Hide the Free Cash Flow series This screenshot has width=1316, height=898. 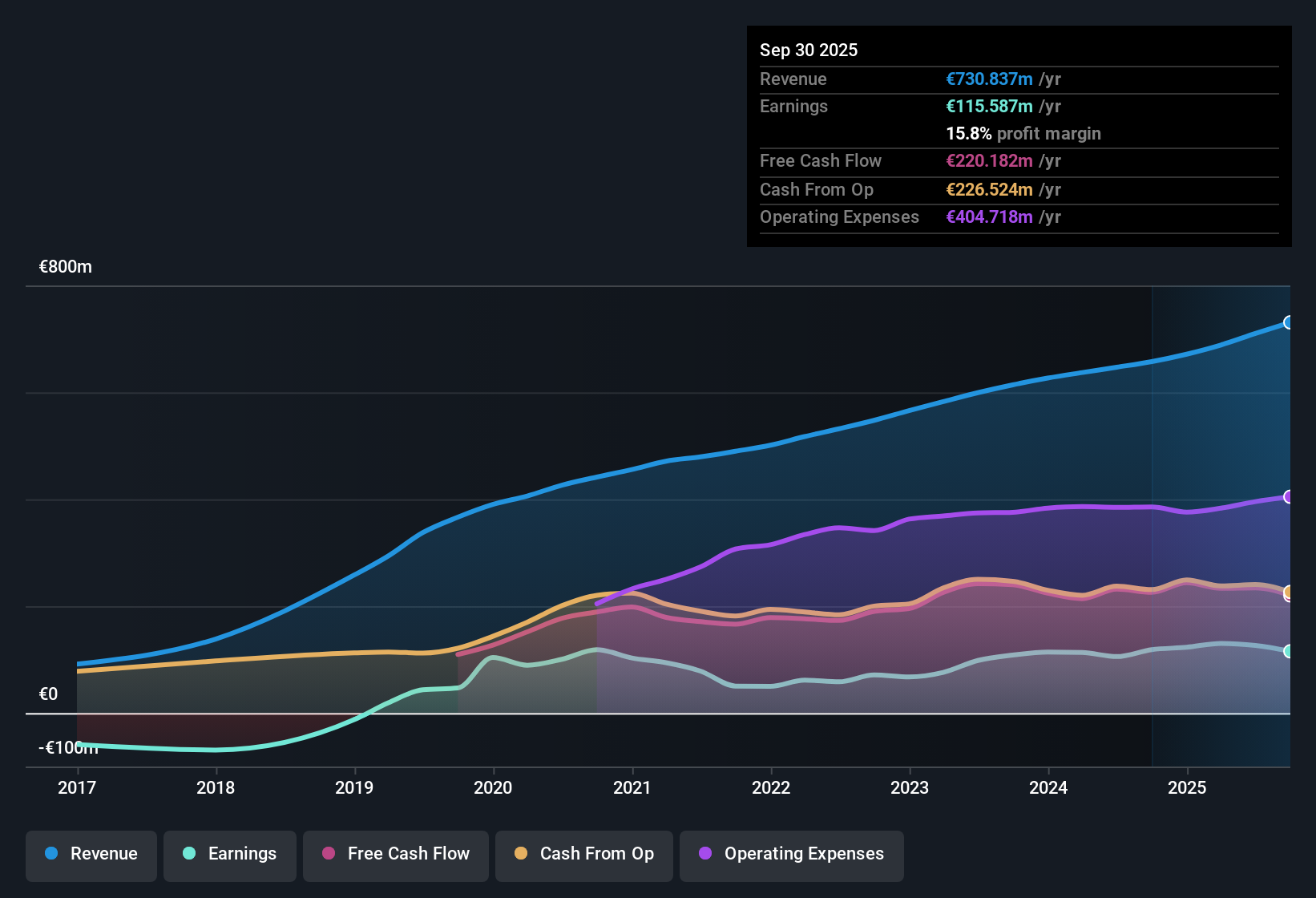coord(396,854)
